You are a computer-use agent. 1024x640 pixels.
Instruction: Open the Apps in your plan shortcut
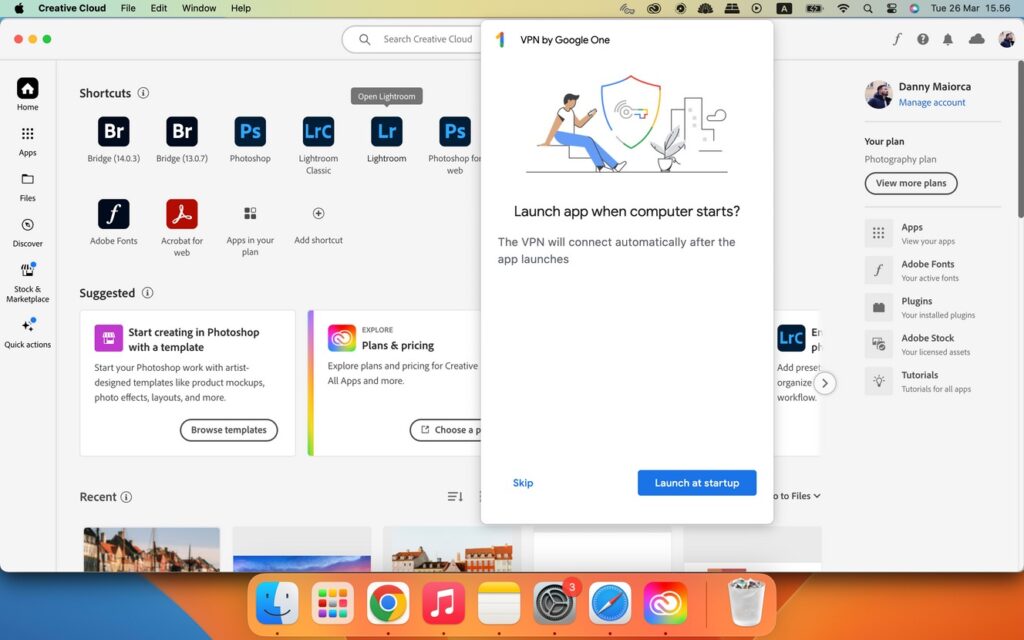pos(250,214)
